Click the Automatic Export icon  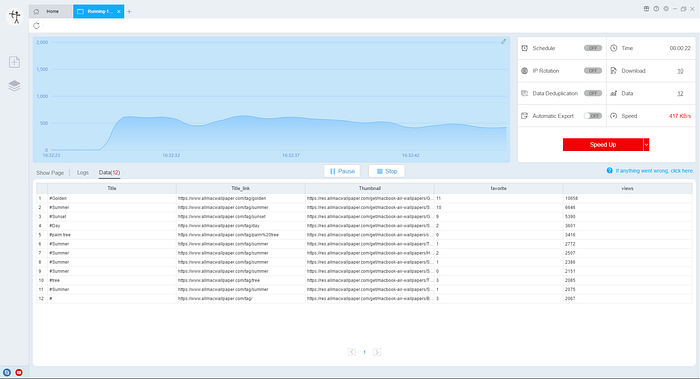pos(525,116)
